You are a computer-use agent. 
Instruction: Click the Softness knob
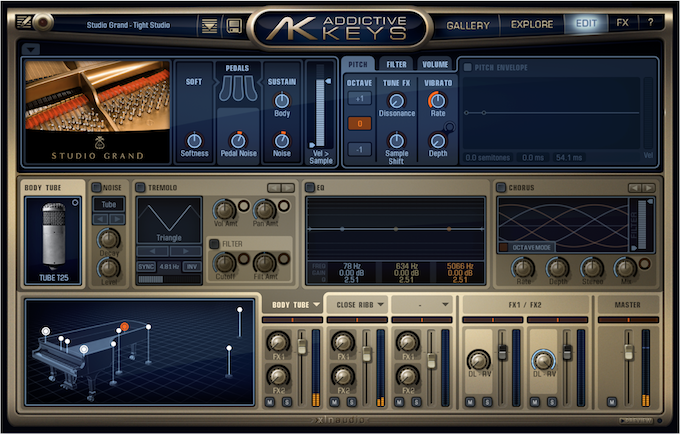[194, 140]
